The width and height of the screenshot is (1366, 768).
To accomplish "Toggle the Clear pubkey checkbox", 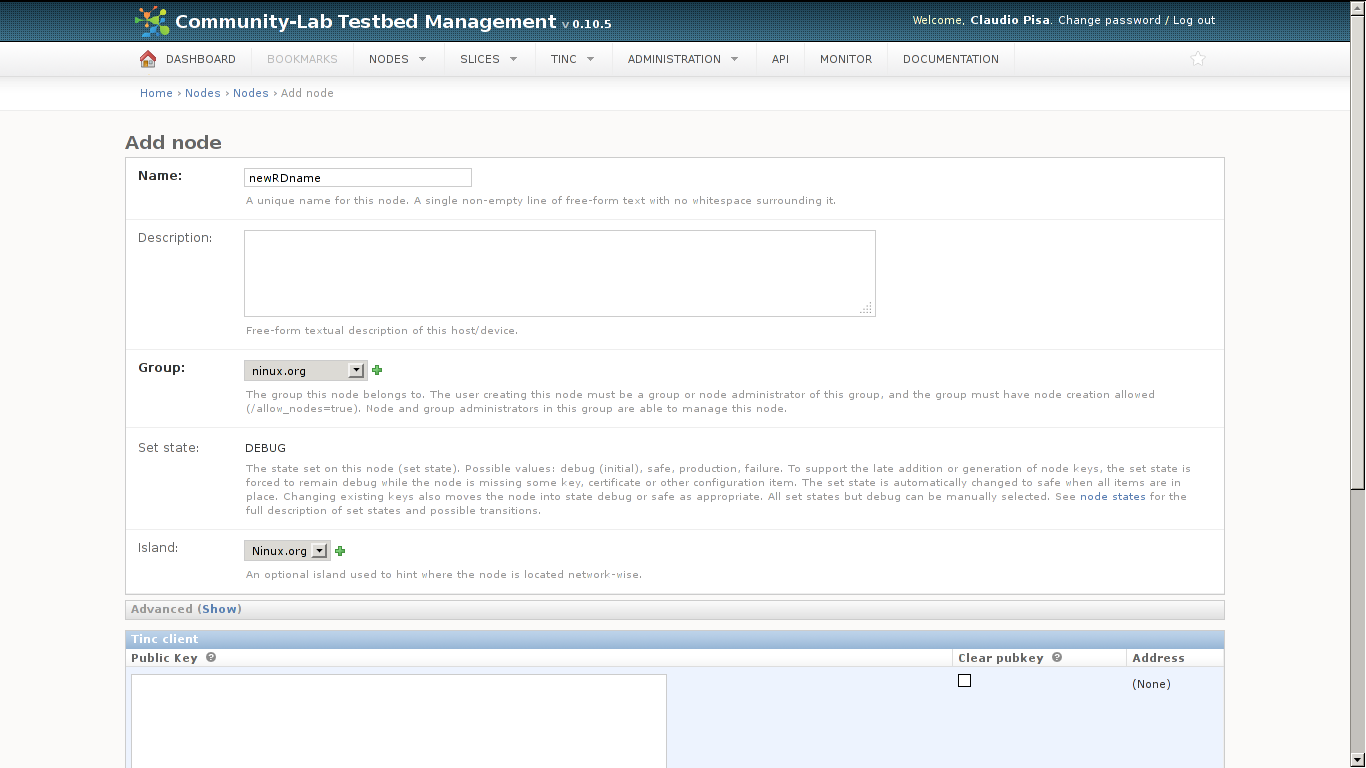I will click(964, 681).
